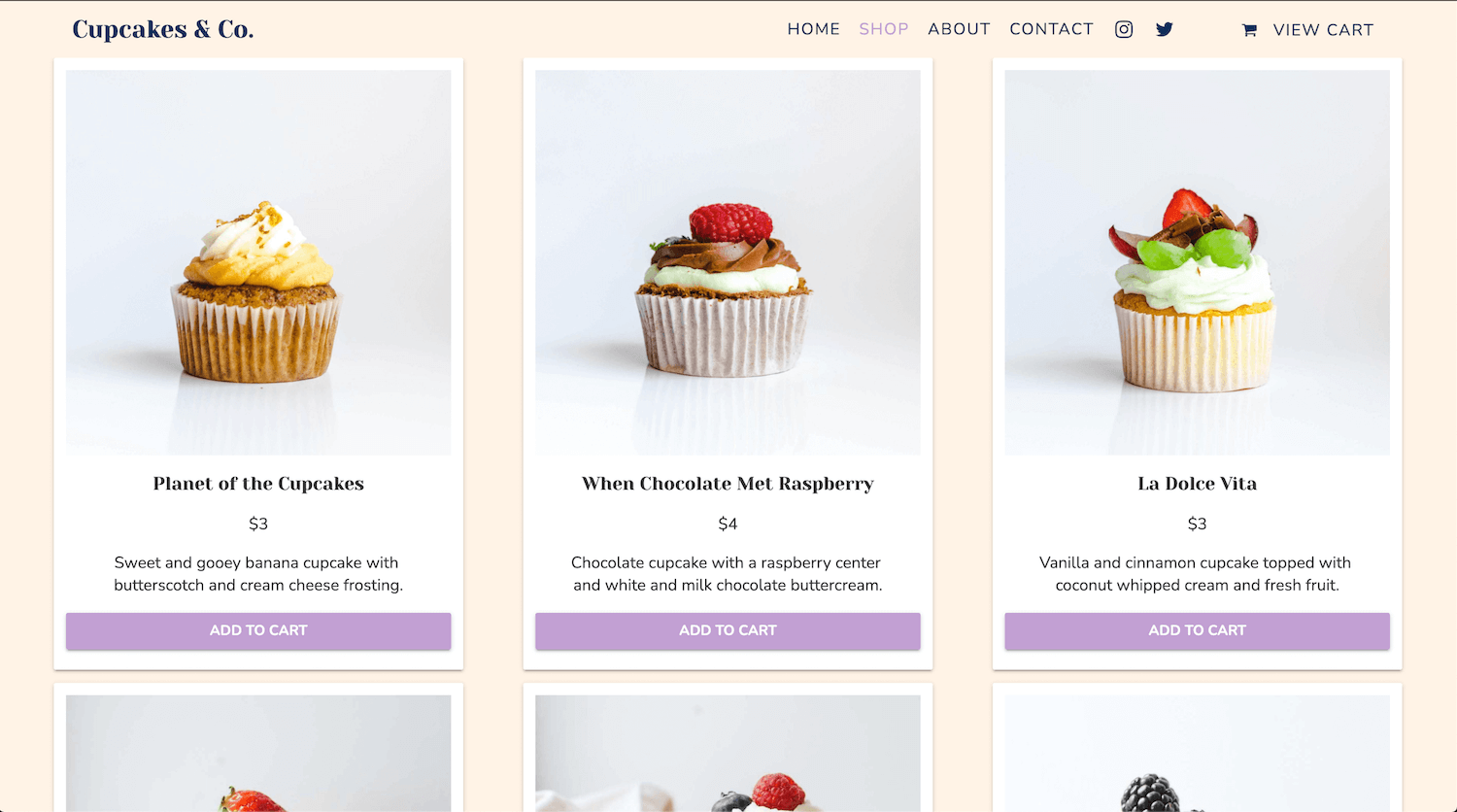Image resolution: width=1457 pixels, height=812 pixels.
Task: Add When Chocolate Met Raspberry to cart
Action: (728, 630)
